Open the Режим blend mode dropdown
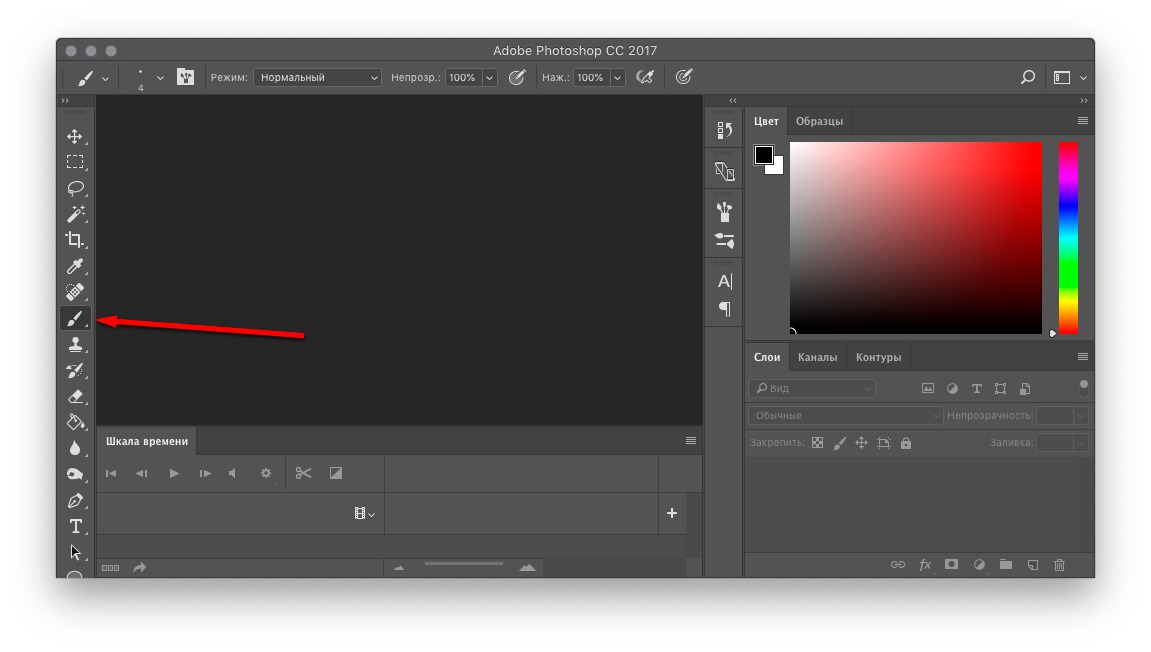The height and width of the screenshot is (652, 1151). [x=317, y=77]
